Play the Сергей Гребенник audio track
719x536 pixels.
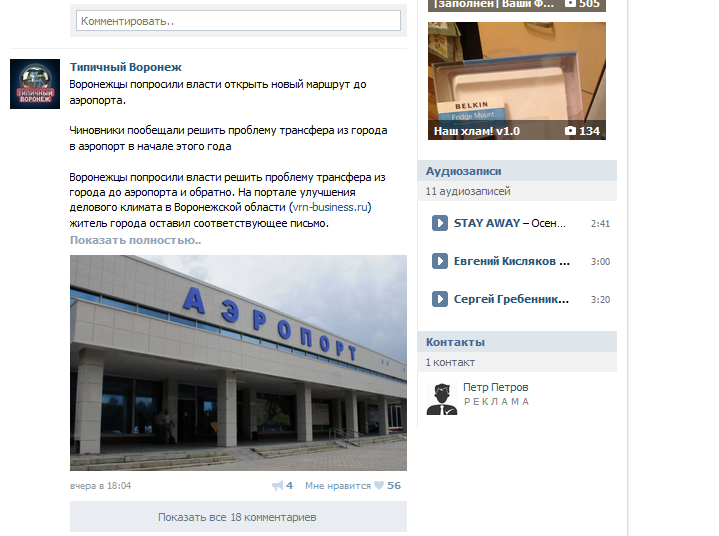pyautogui.click(x=439, y=299)
